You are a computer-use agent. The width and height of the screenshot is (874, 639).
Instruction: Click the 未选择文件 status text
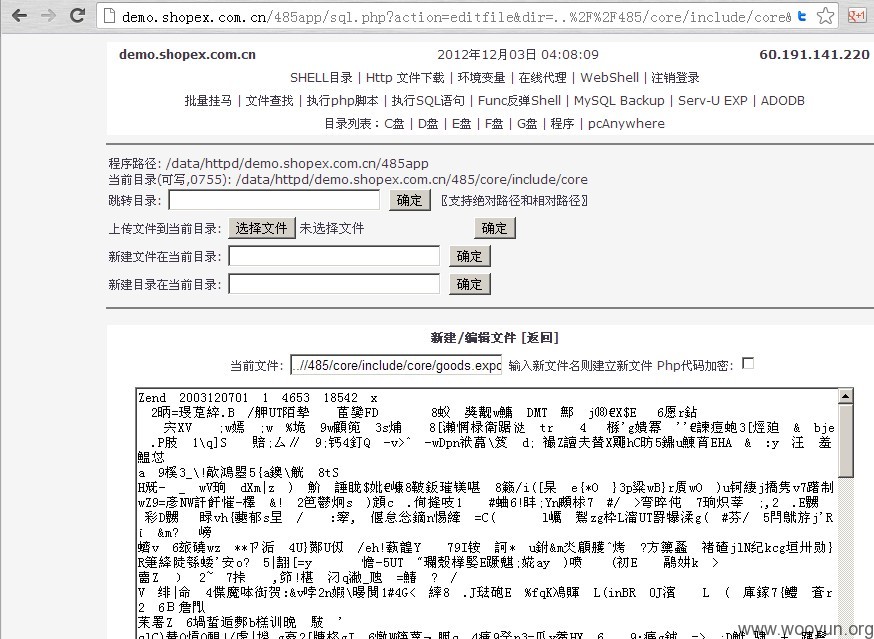point(332,228)
